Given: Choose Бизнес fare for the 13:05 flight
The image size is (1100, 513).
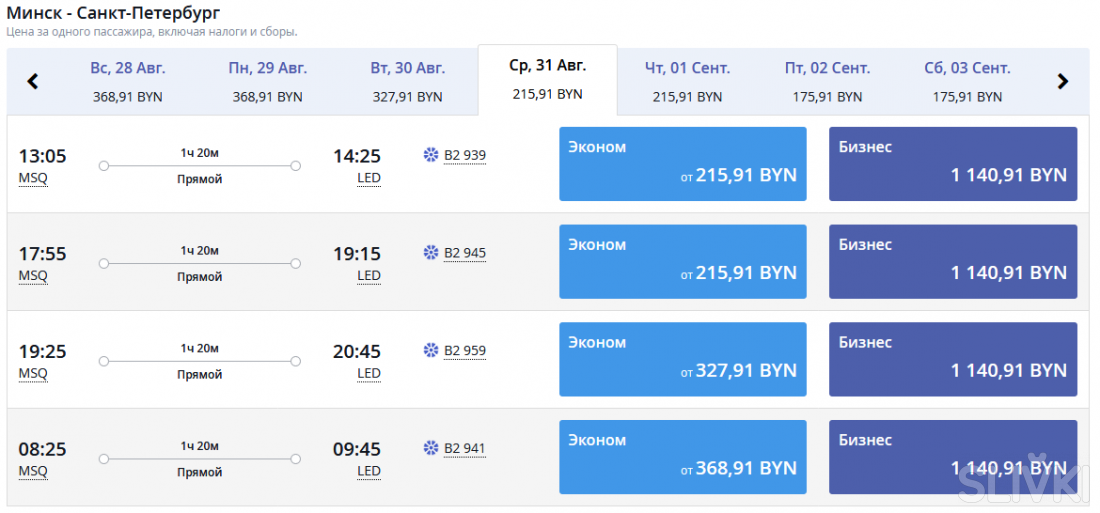Looking at the screenshot, I should 953,163.
